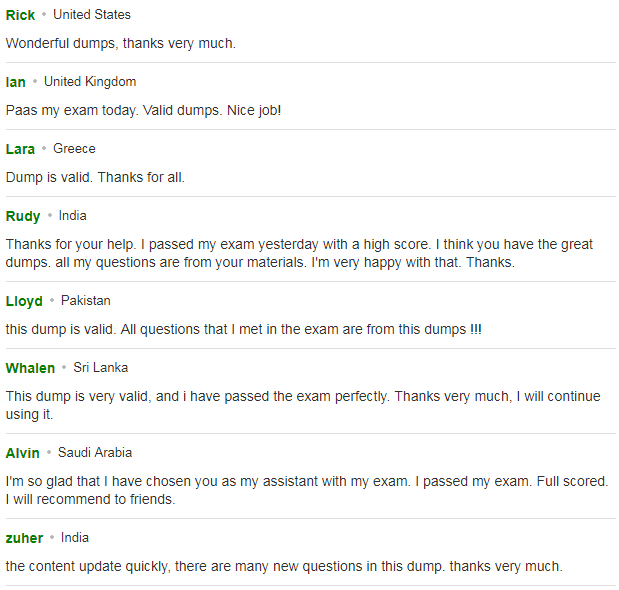Click "Wonderful dumps, thanks very much" review

(x=121, y=43)
